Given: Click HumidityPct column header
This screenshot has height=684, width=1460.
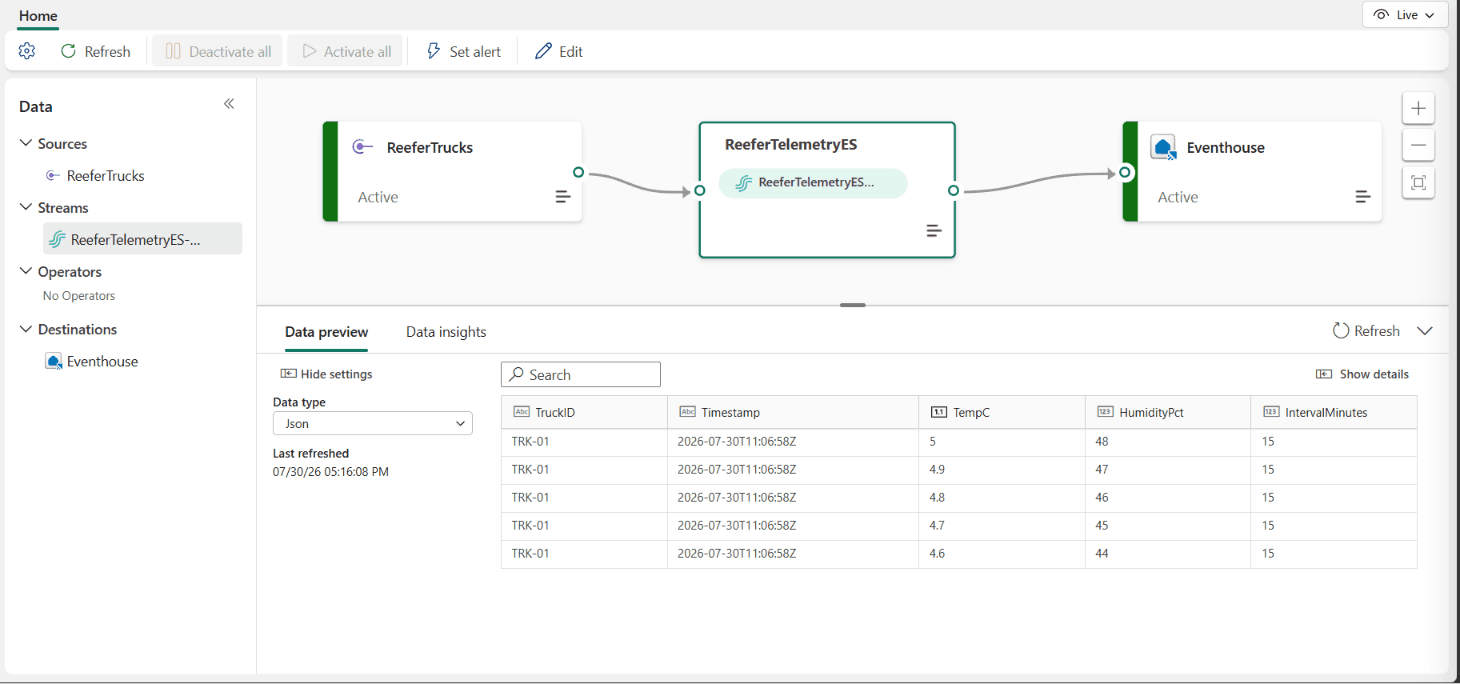Looking at the screenshot, I should 1168,412.
